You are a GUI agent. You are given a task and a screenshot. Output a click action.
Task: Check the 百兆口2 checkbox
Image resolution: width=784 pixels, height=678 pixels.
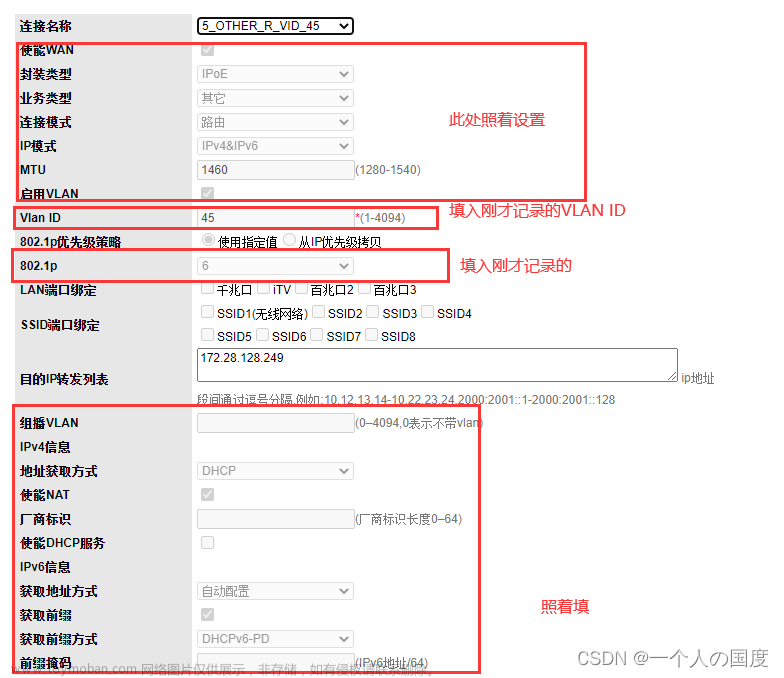(x=301, y=288)
